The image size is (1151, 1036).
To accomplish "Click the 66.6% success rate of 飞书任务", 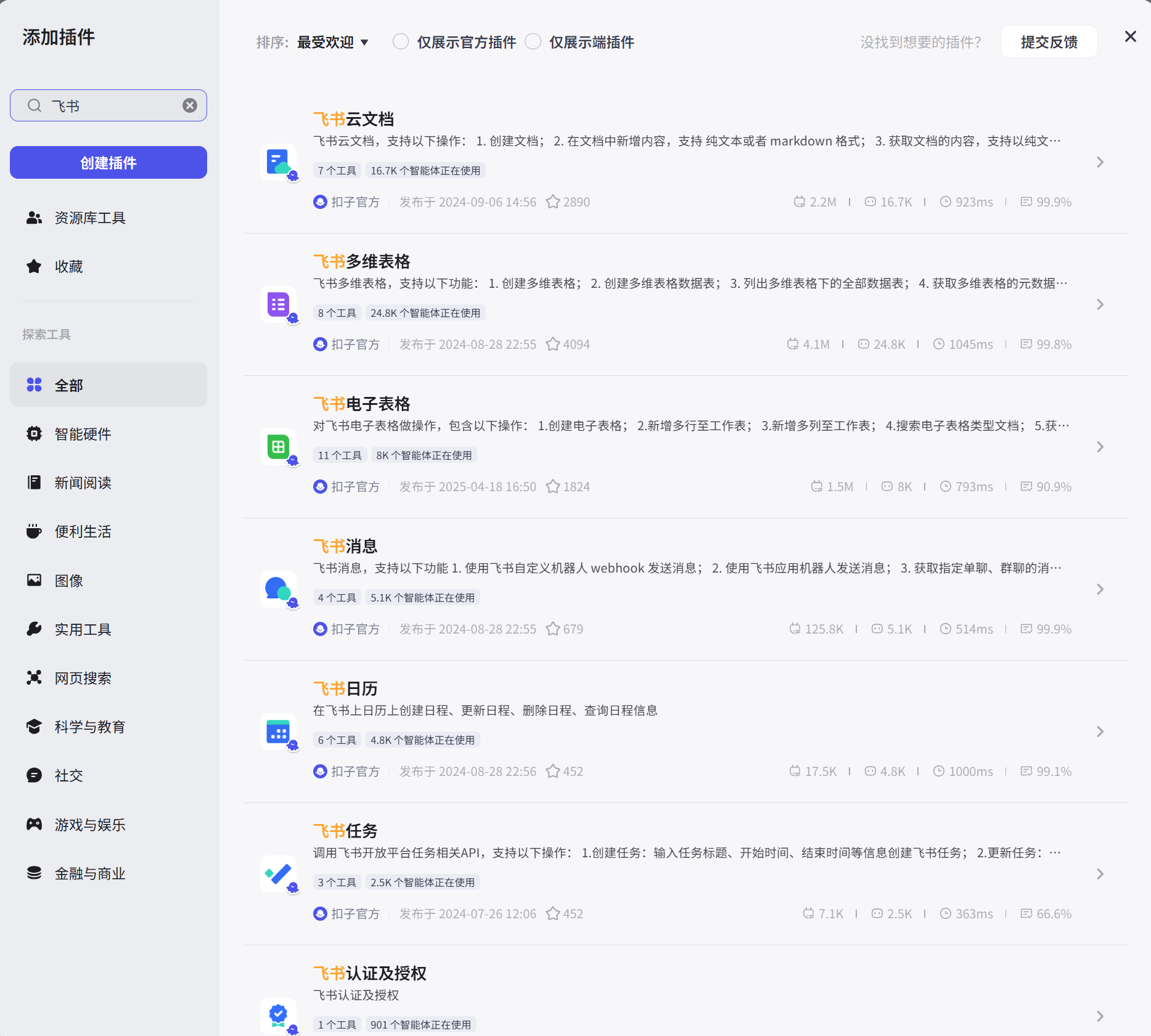I will tap(1046, 914).
